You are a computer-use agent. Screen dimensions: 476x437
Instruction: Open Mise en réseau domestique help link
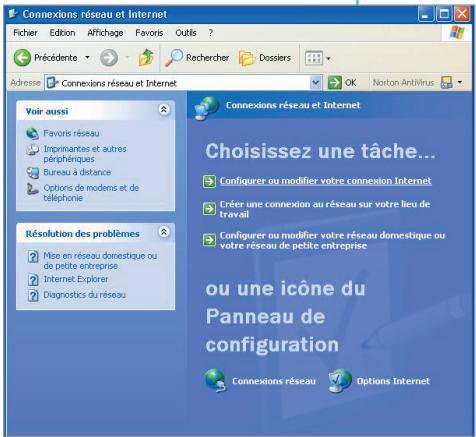[100, 261]
